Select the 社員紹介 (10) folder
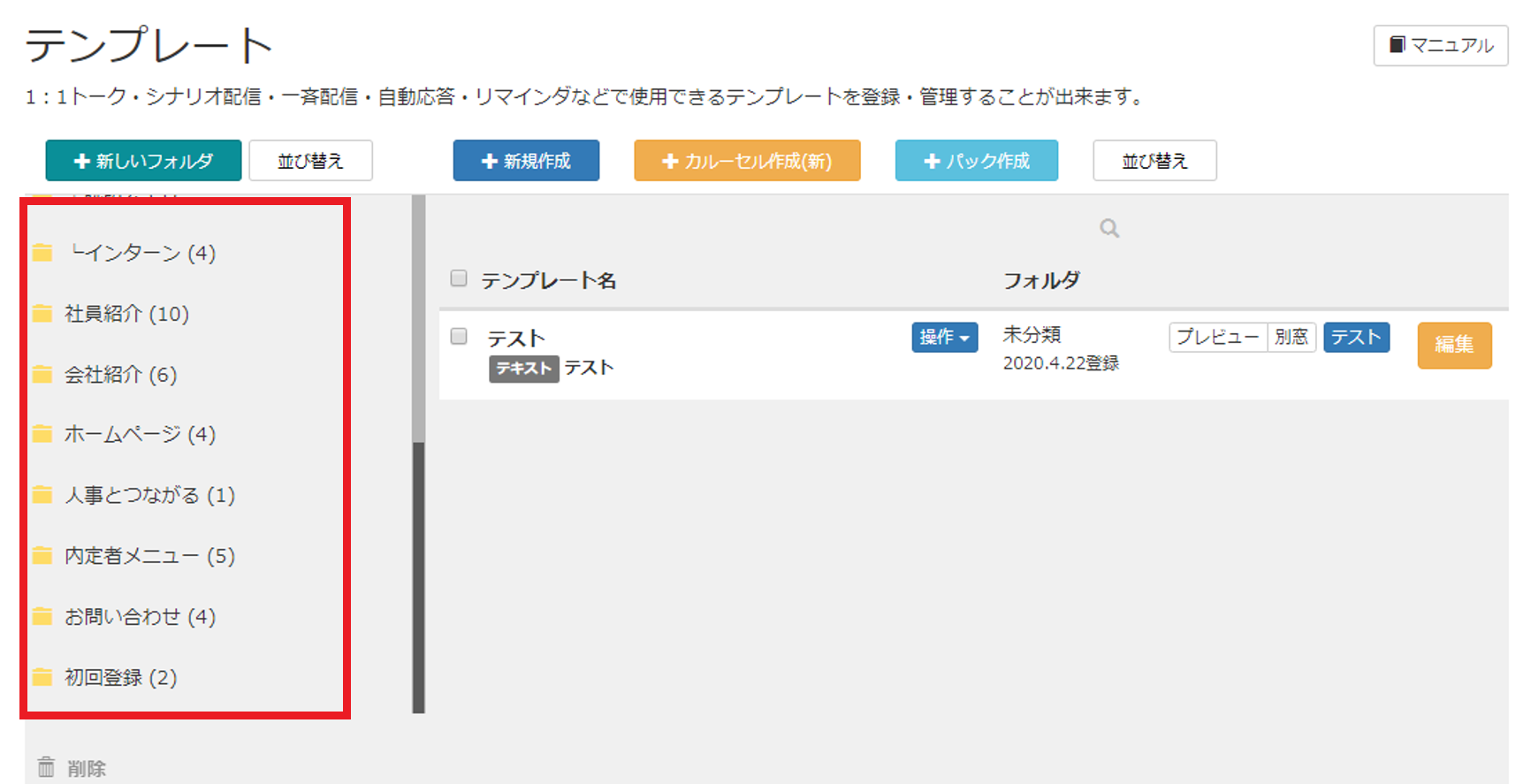The image size is (1531, 784). 126,314
